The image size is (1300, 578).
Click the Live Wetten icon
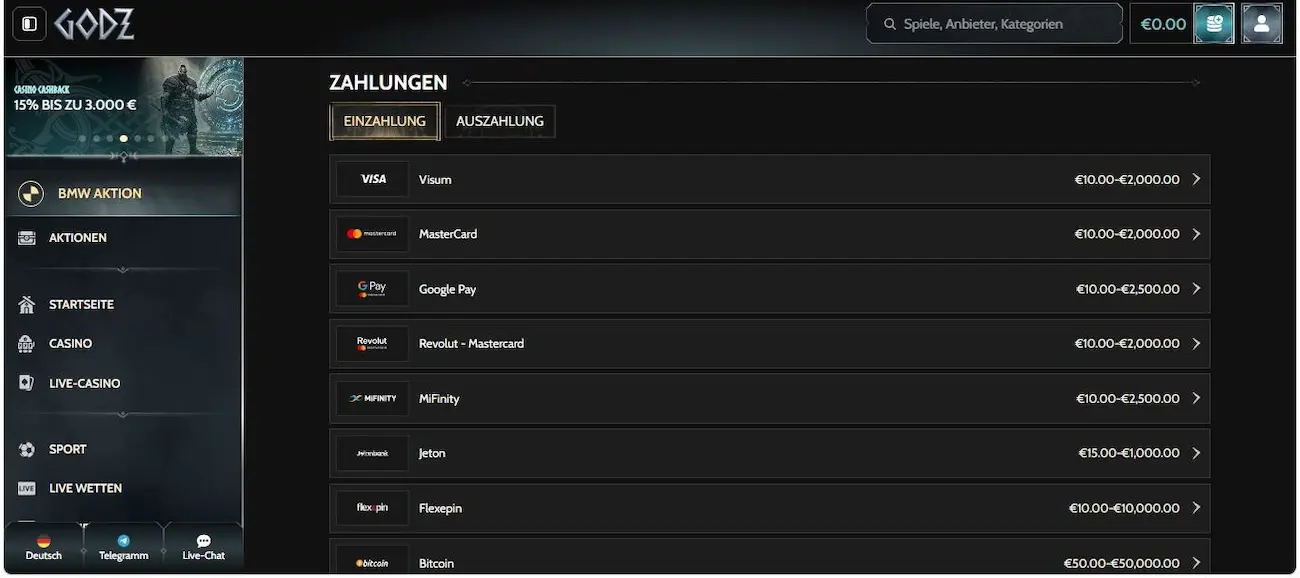[27, 489]
